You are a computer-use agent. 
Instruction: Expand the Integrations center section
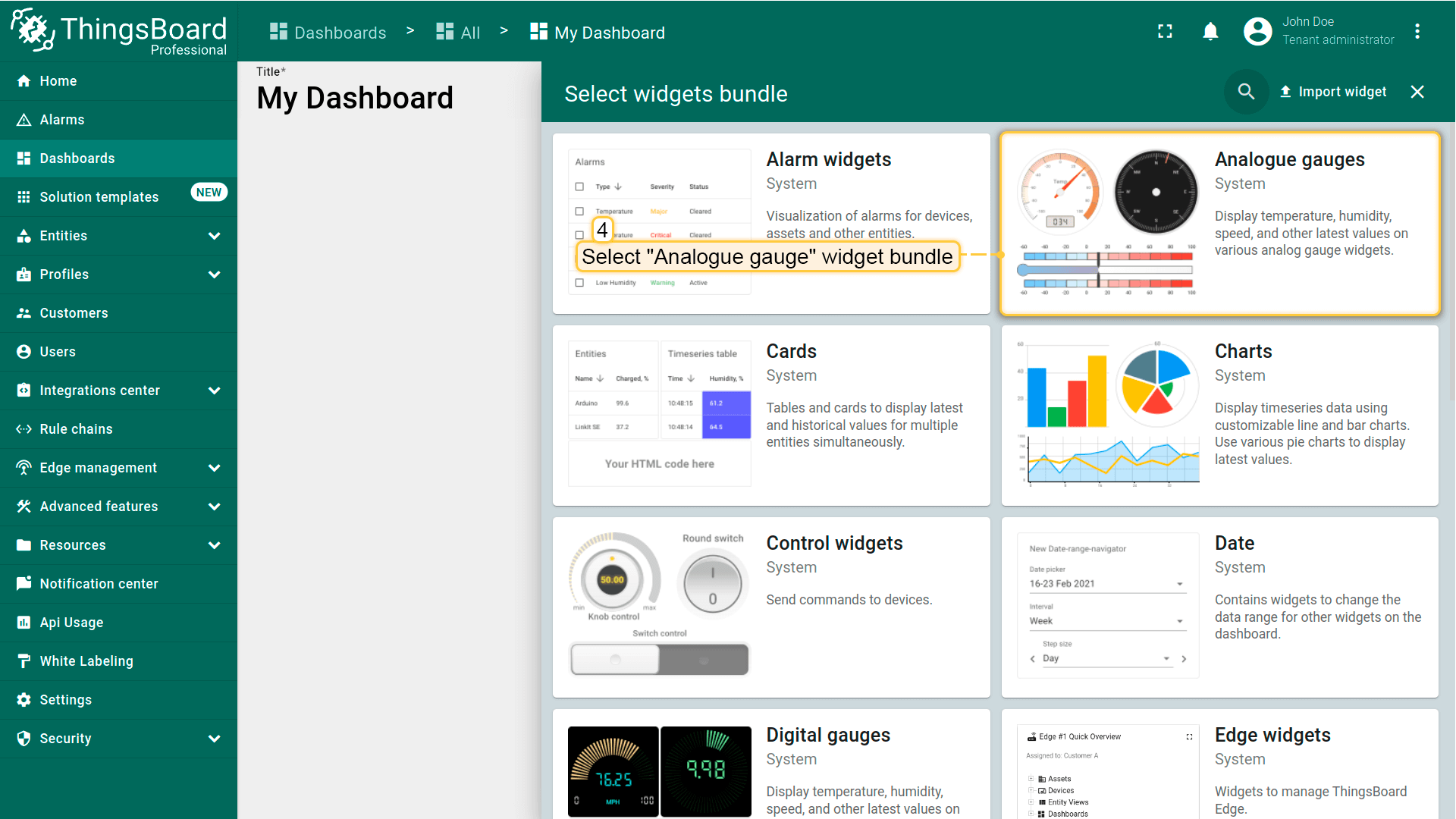click(x=214, y=391)
